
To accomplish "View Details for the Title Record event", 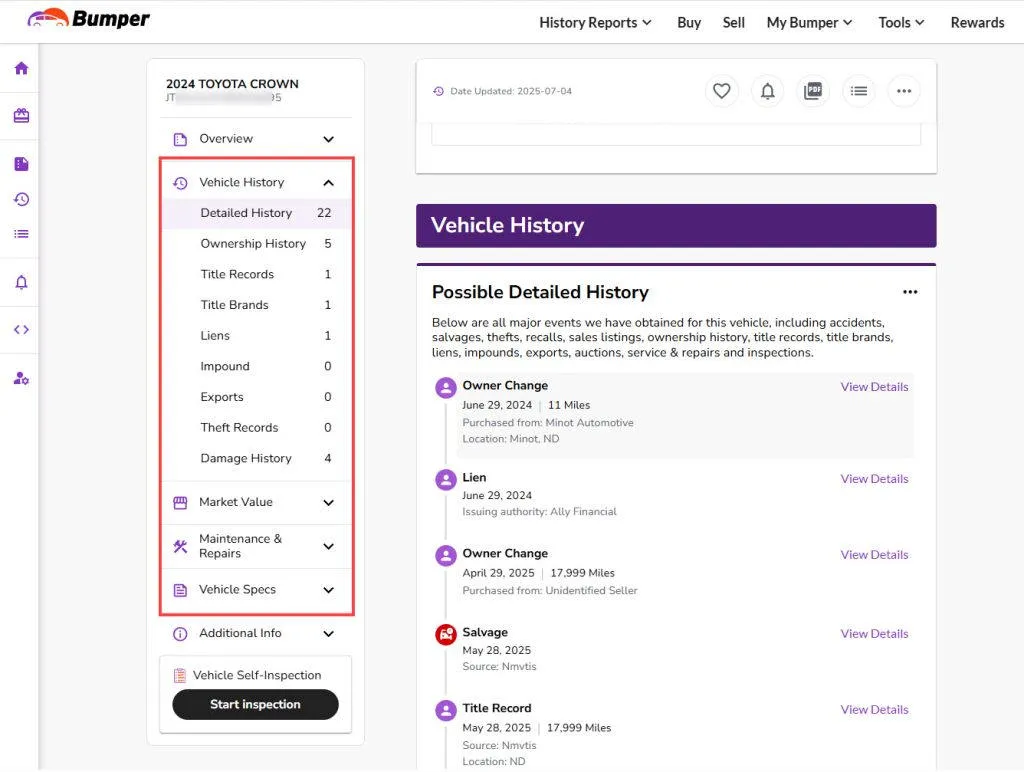I will tap(874, 709).
